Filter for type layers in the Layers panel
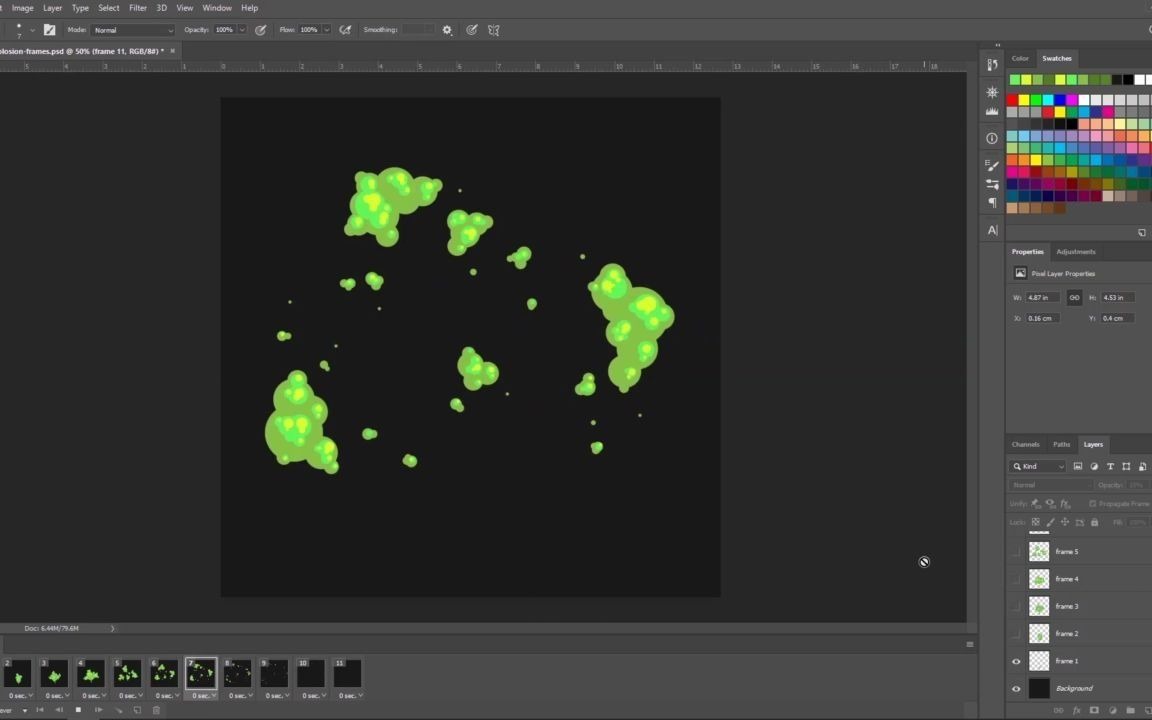This screenshot has height=720, width=1152. (1110, 466)
